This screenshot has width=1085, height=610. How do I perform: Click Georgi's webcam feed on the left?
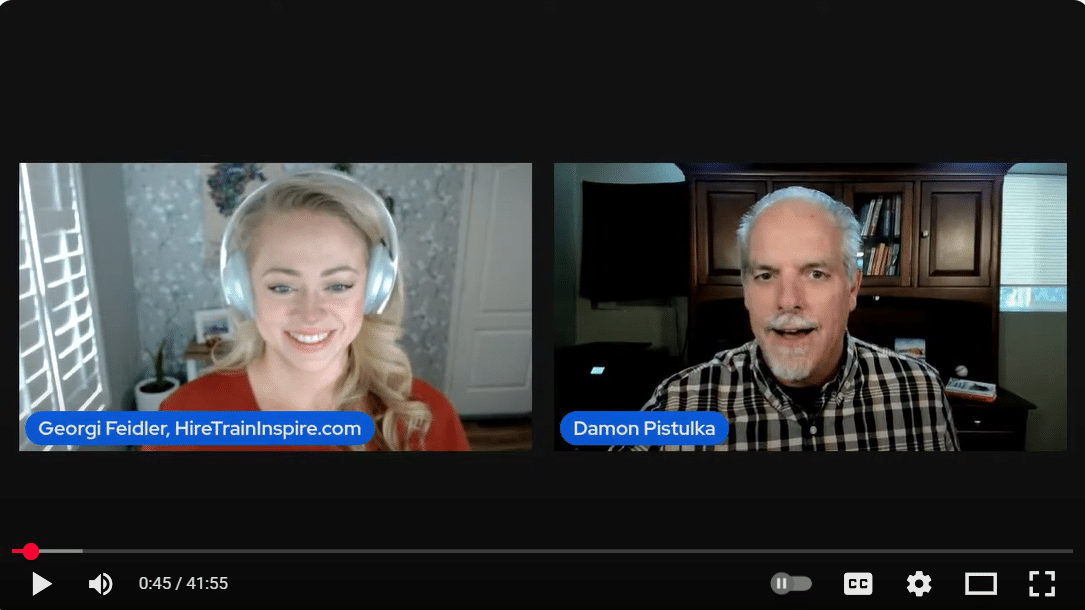pos(275,306)
